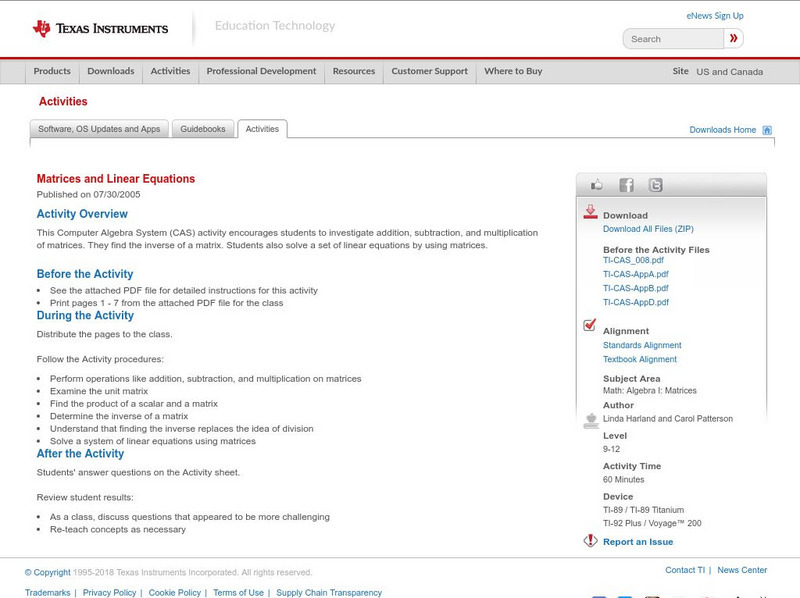Click the TI-92 Plus / Voyage 200 text
800x598 pixels.
coord(652,523)
